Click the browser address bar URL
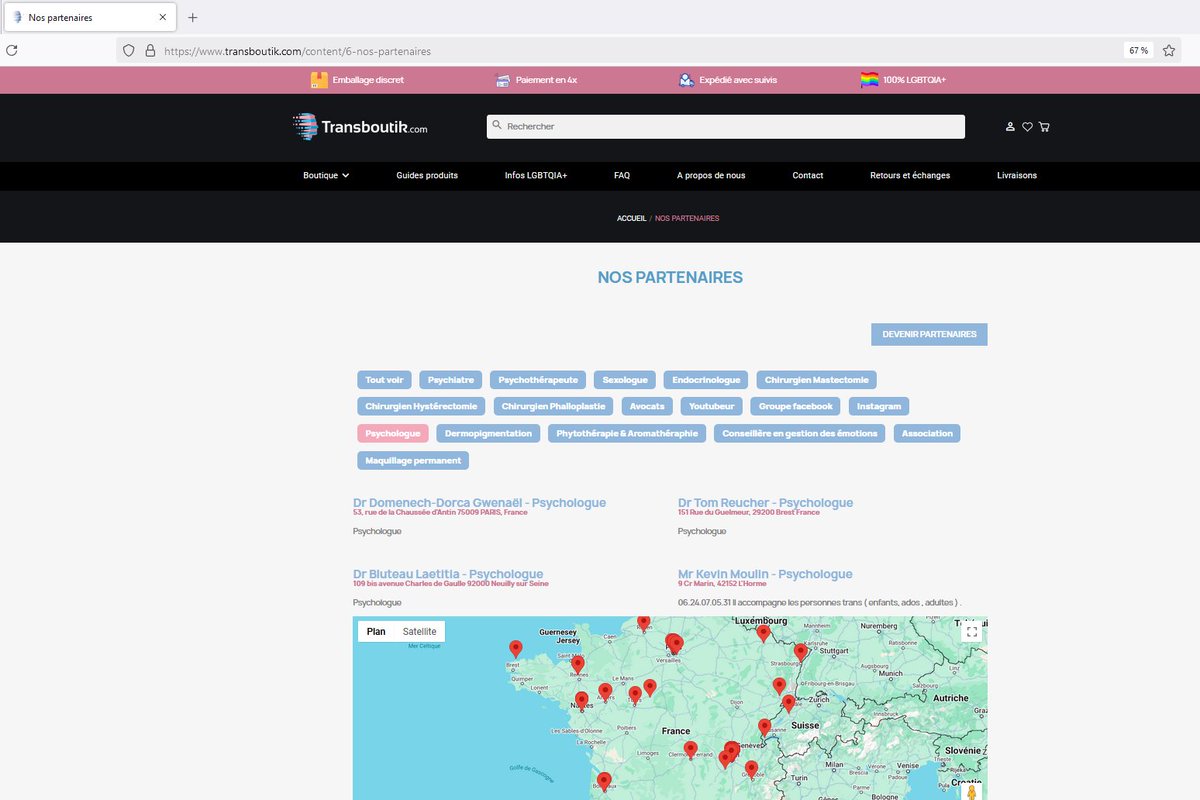Screen dimensions: 1200x800 pos(297,50)
